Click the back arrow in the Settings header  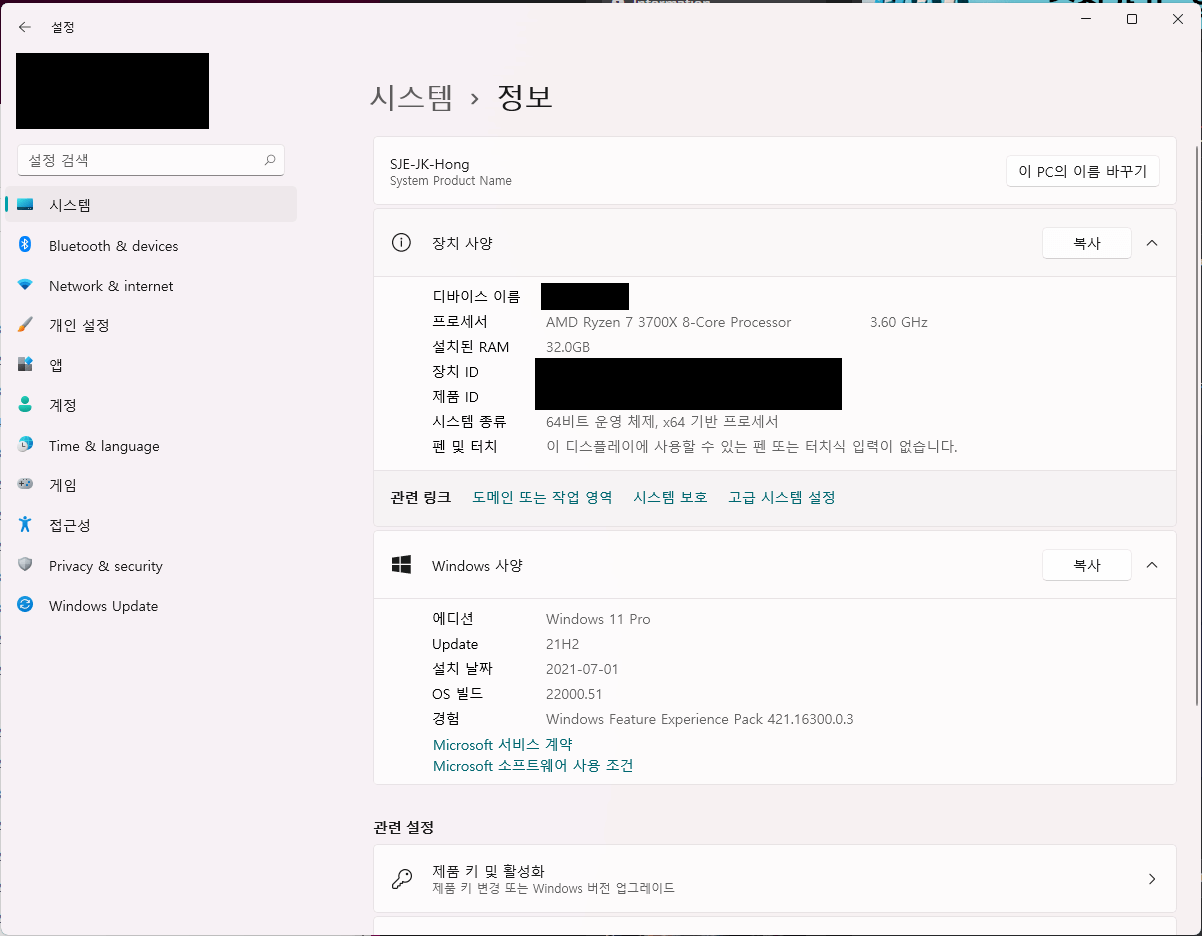point(25,27)
